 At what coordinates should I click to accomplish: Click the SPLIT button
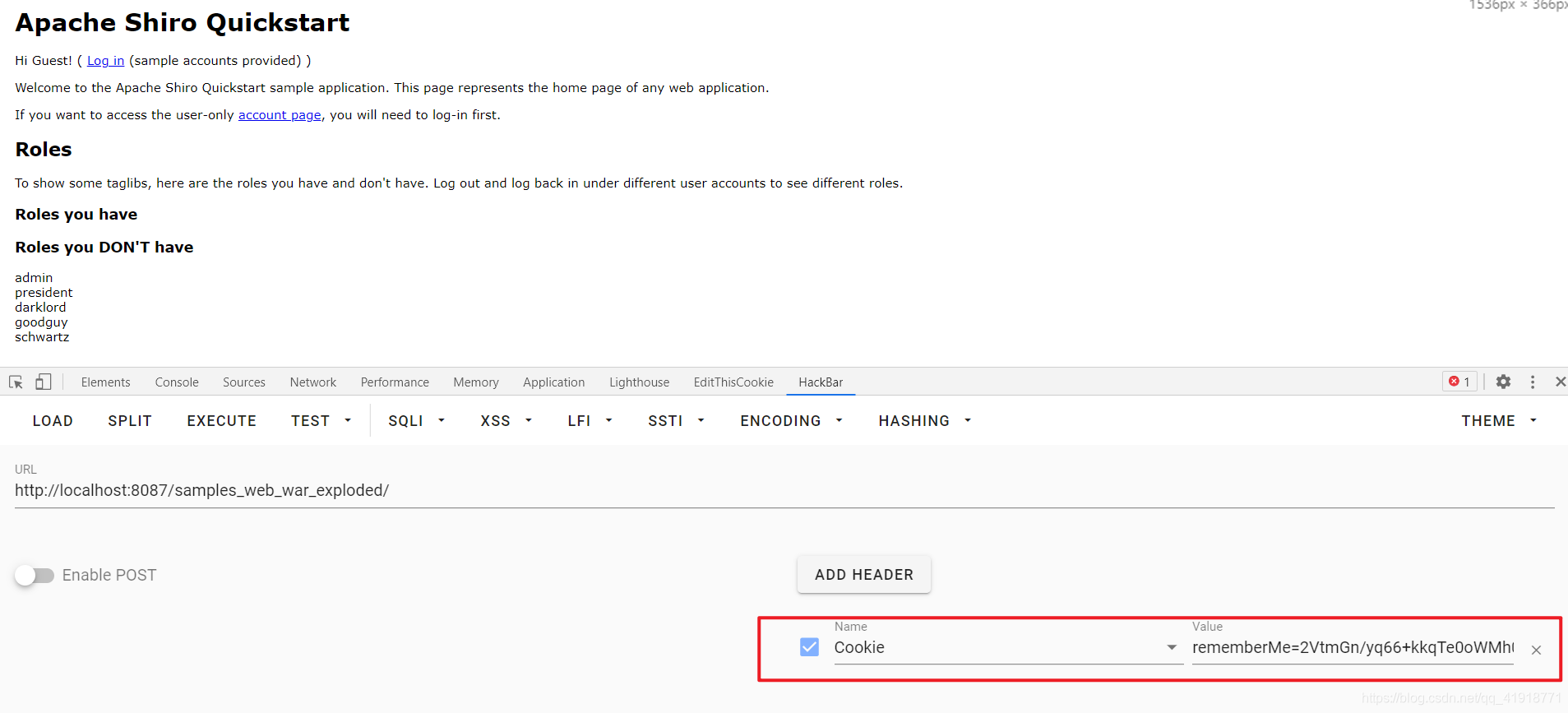point(130,420)
